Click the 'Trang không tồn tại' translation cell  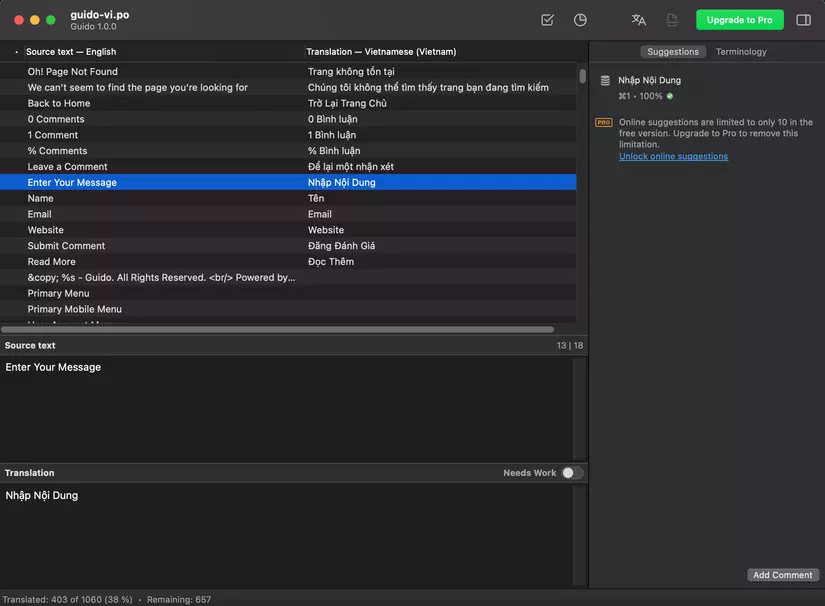tap(351, 72)
